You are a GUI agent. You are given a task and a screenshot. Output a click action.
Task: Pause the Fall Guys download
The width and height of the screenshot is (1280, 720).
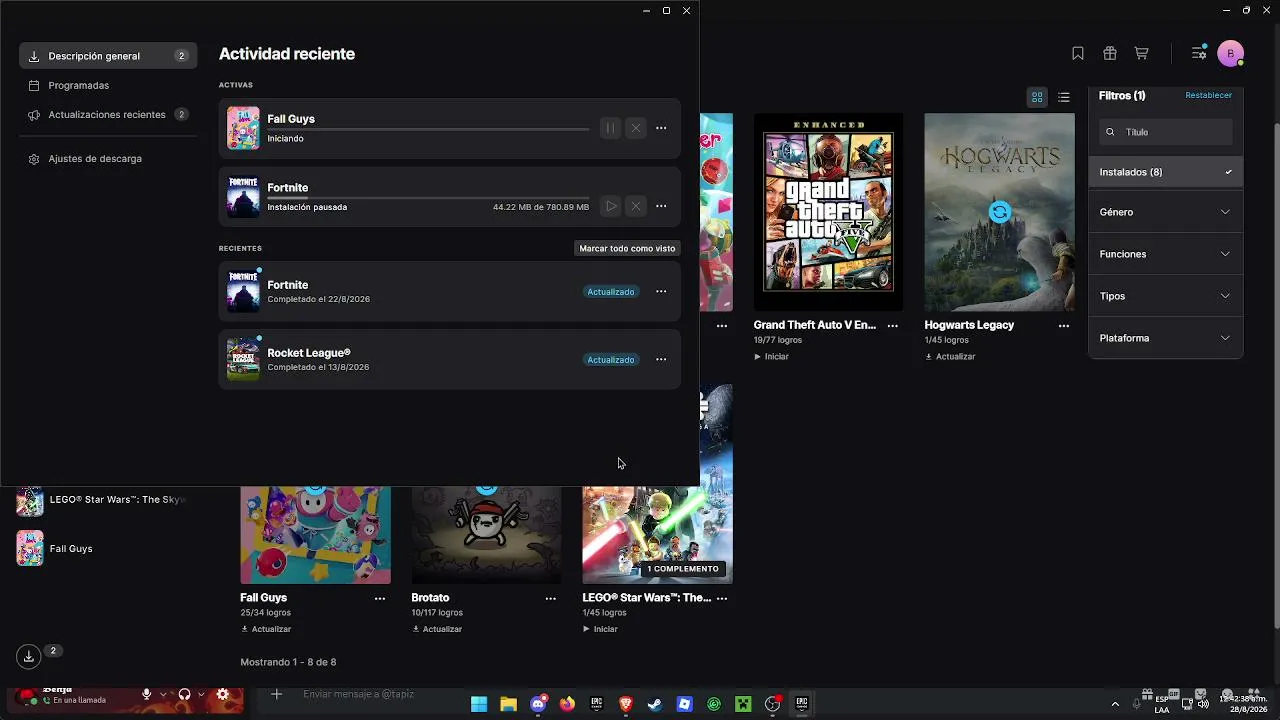click(610, 128)
